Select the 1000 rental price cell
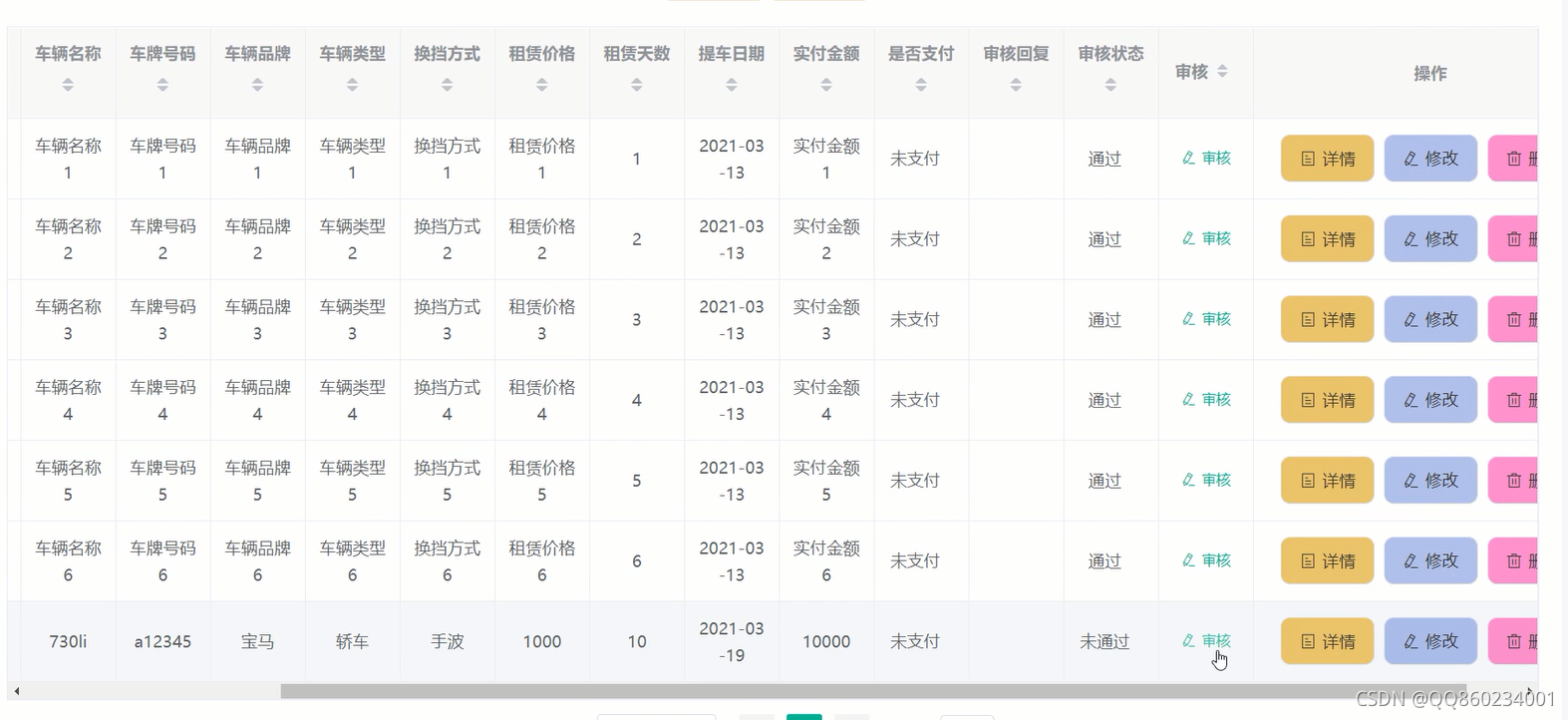 [x=542, y=641]
